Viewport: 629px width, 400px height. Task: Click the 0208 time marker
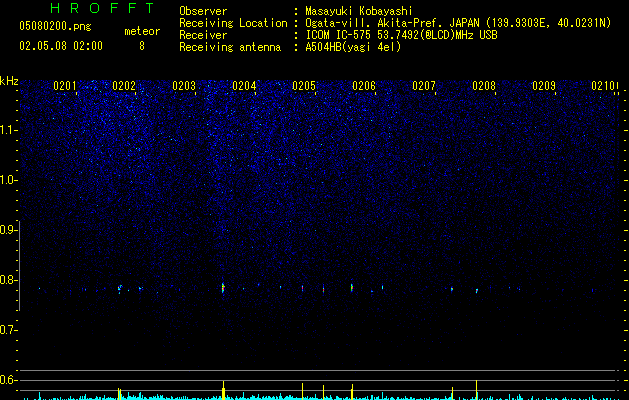(x=484, y=86)
